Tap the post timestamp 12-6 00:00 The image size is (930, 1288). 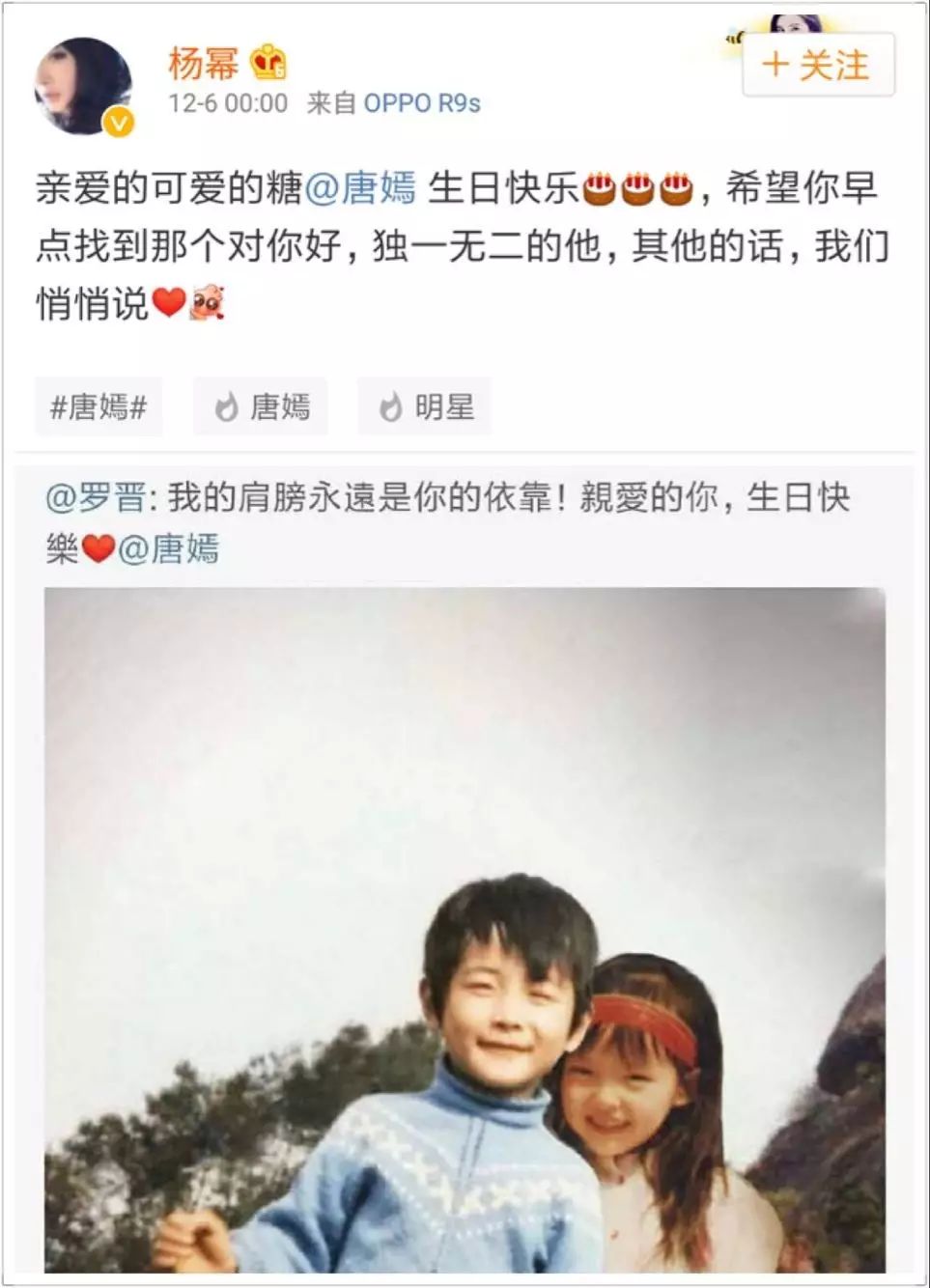(x=228, y=102)
